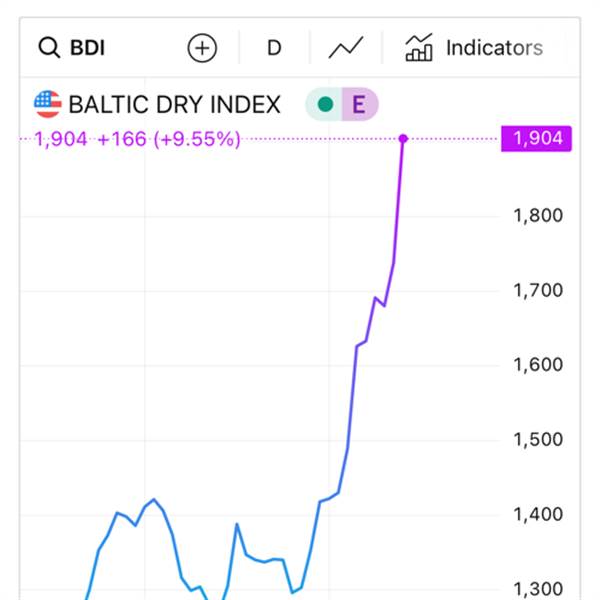The width and height of the screenshot is (600, 600).
Task: Click the purple 1,904 price label
Action: (x=536, y=139)
